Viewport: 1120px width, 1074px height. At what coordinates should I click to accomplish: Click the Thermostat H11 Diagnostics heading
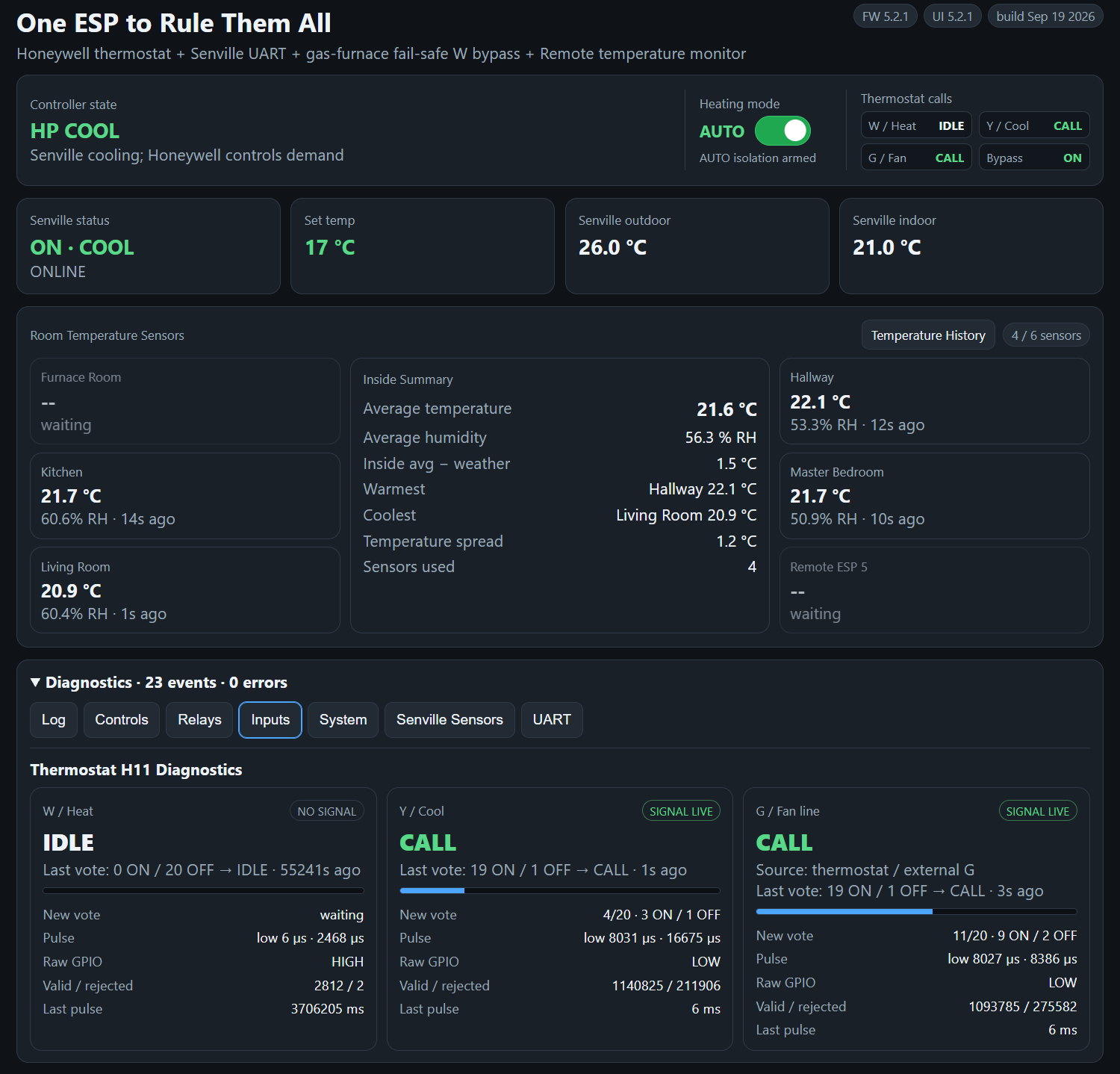pos(136,770)
